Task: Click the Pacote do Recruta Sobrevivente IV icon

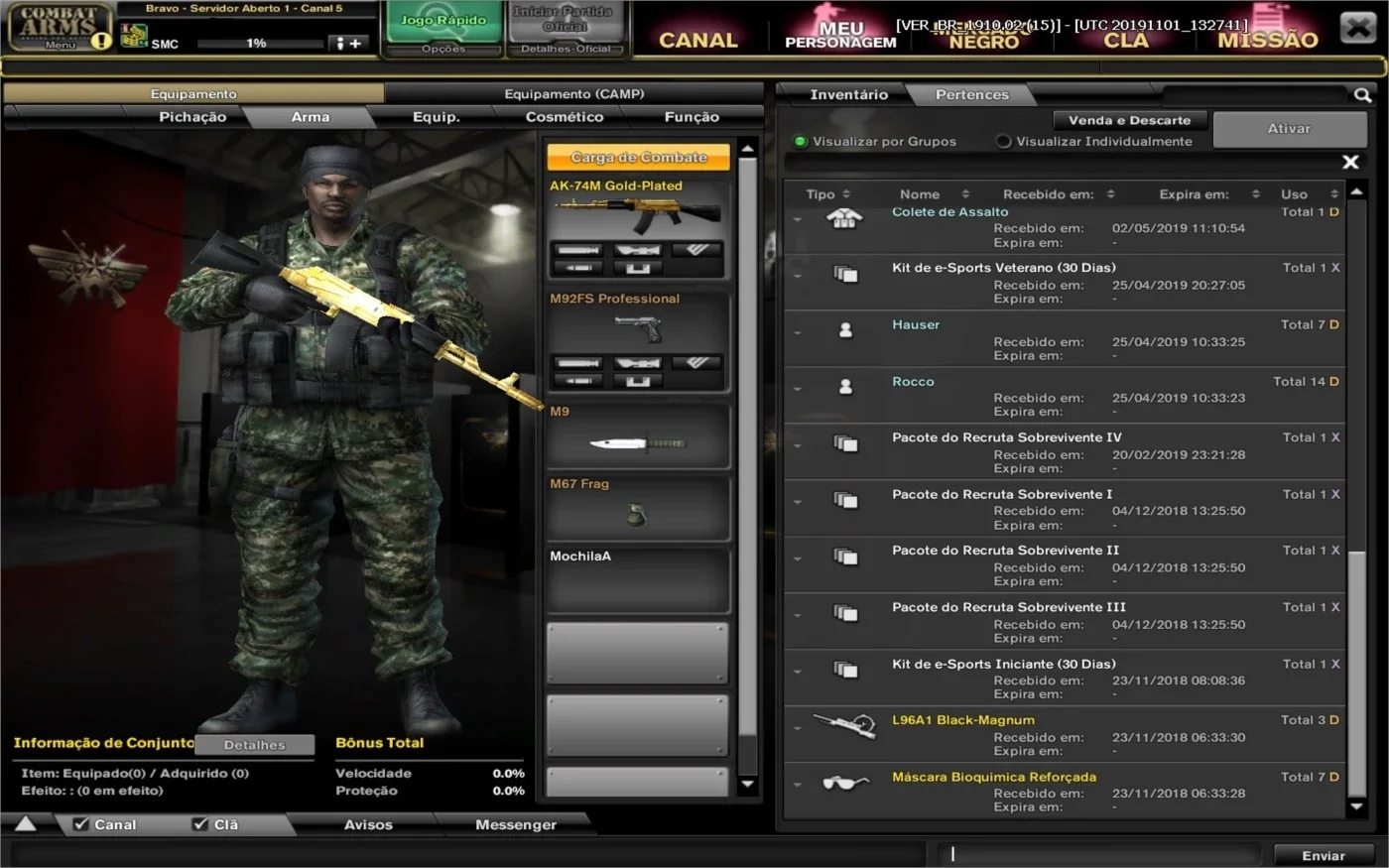Action: click(845, 443)
